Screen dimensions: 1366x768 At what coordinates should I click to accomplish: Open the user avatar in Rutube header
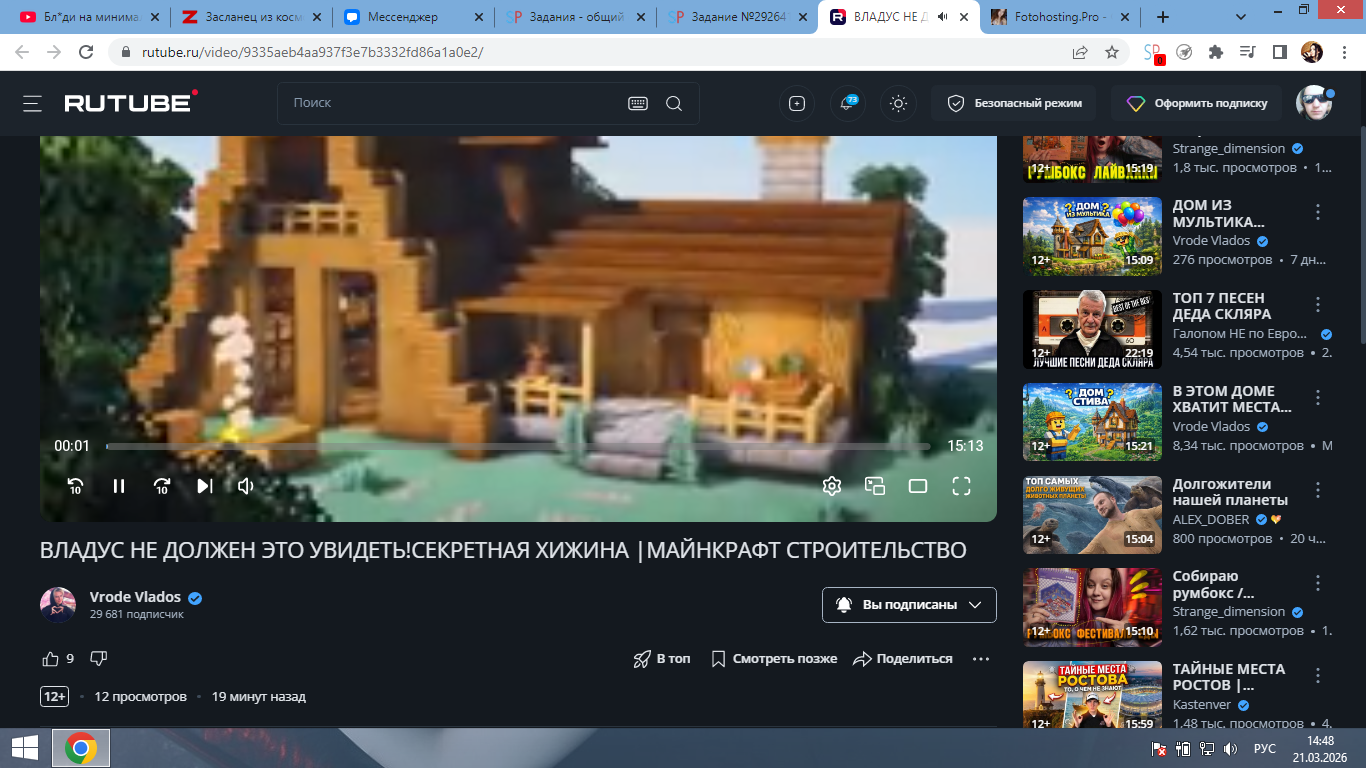tap(1314, 103)
